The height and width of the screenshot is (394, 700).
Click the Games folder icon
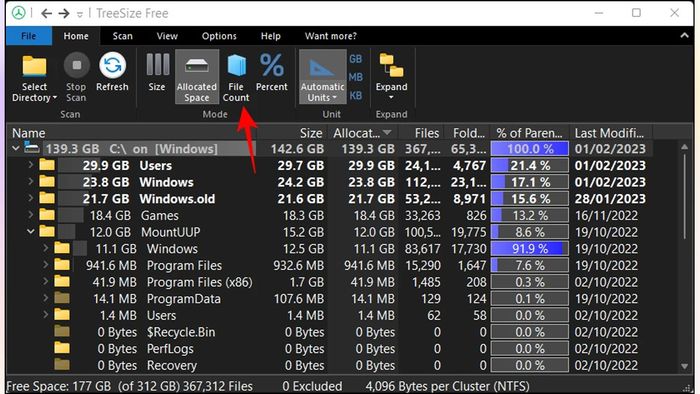(x=47, y=215)
